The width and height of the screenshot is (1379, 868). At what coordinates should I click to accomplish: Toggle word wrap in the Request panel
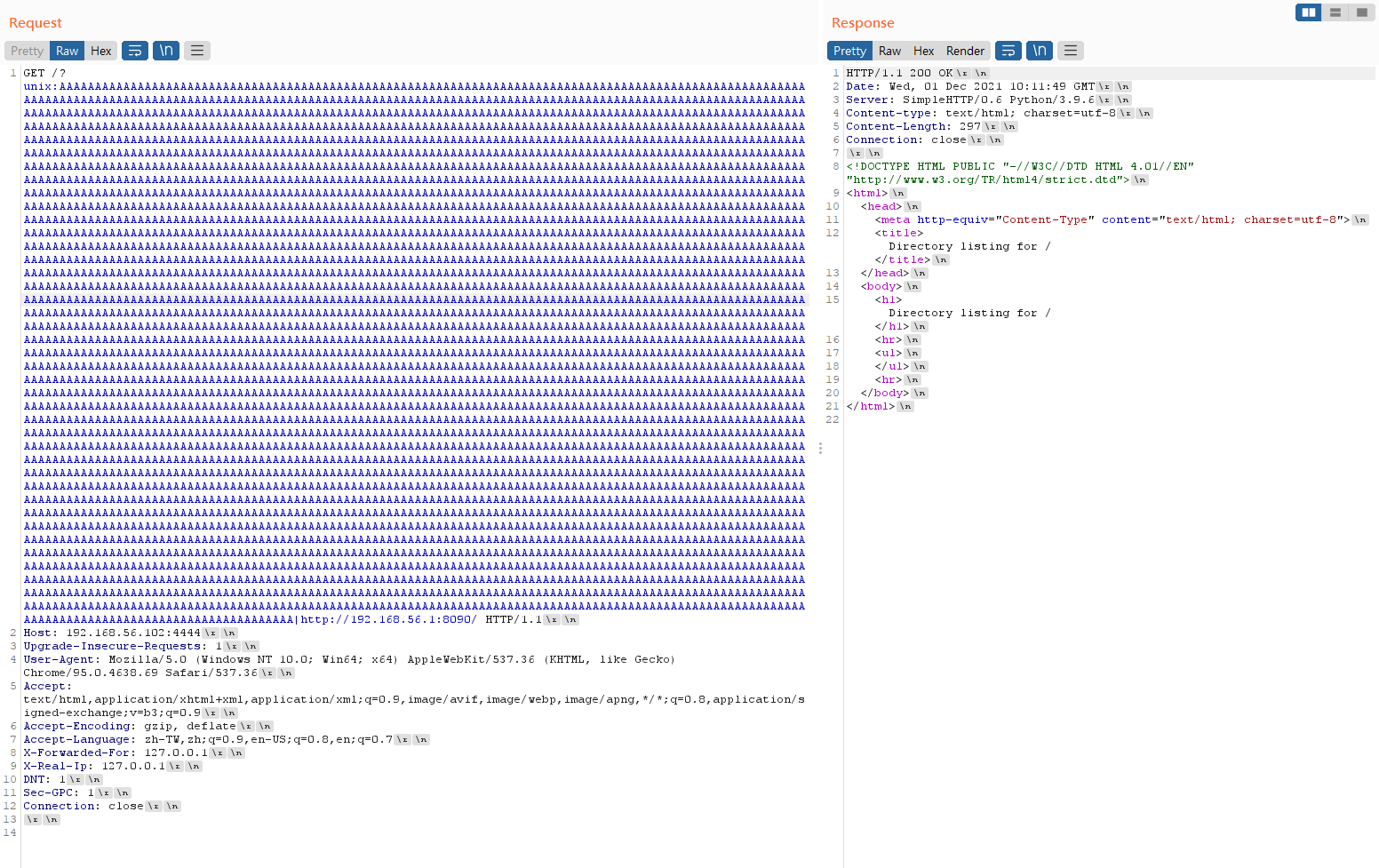click(x=135, y=50)
